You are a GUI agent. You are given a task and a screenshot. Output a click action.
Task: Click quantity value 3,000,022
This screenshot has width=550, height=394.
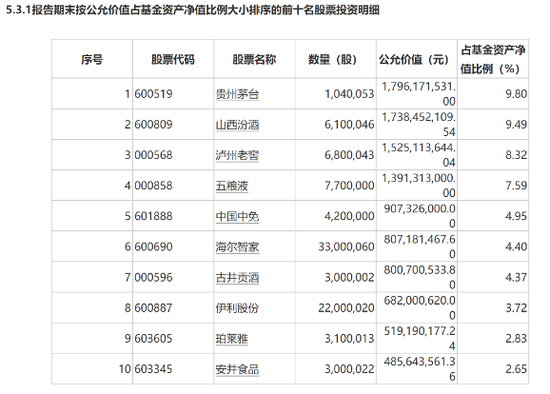tap(349, 369)
